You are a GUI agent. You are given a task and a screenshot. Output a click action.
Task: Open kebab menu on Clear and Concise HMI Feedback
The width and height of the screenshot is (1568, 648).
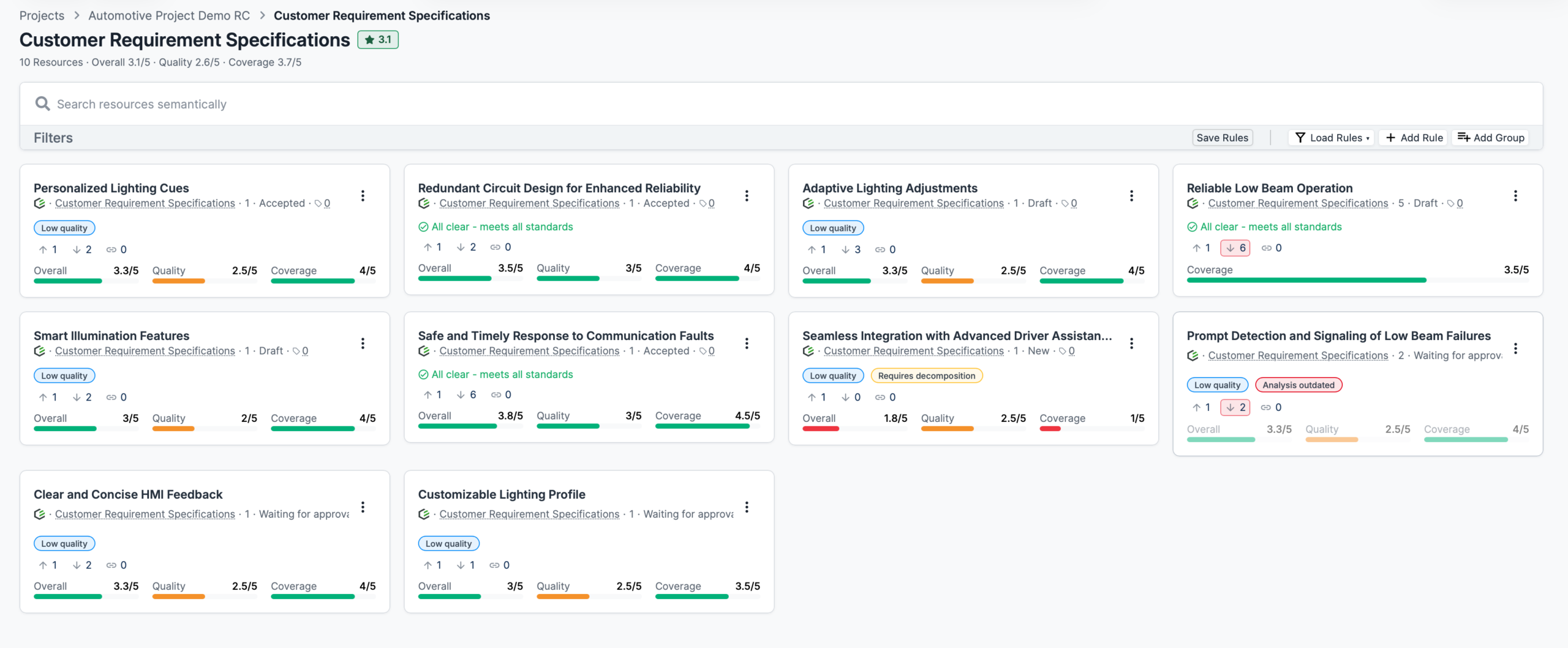pos(363,507)
